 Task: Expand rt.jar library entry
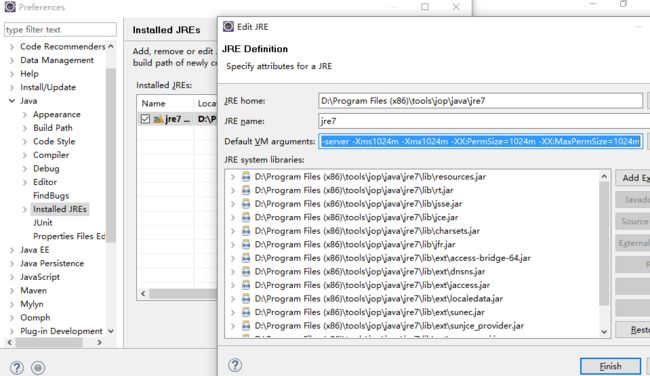[x=233, y=190]
